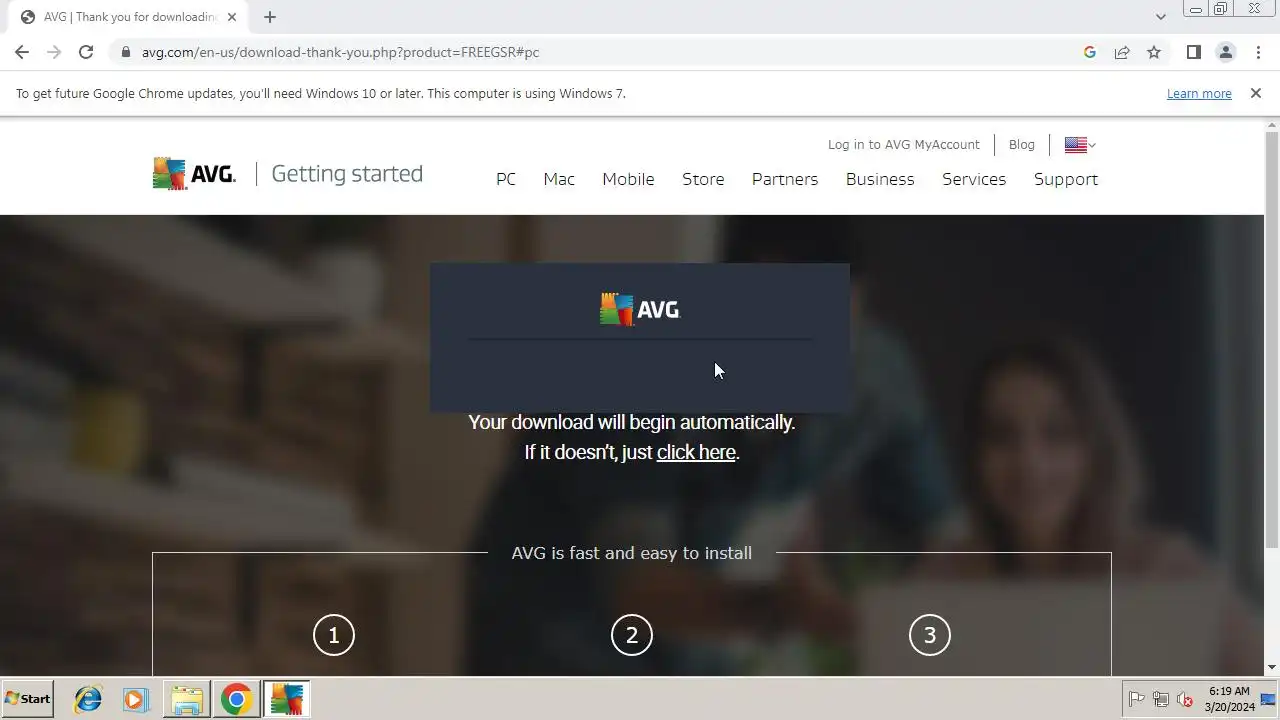This screenshot has width=1280, height=720.
Task: Open Action Center flag icon
Action: tap(1136, 699)
